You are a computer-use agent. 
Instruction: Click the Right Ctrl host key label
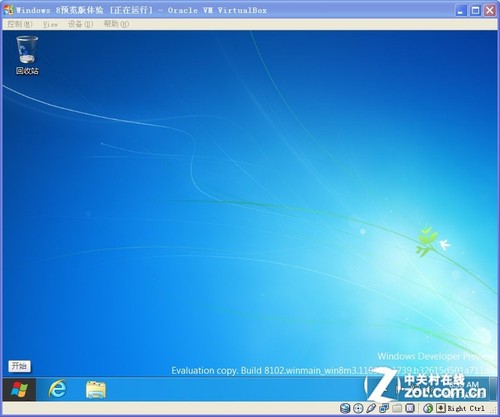(466, 408)
